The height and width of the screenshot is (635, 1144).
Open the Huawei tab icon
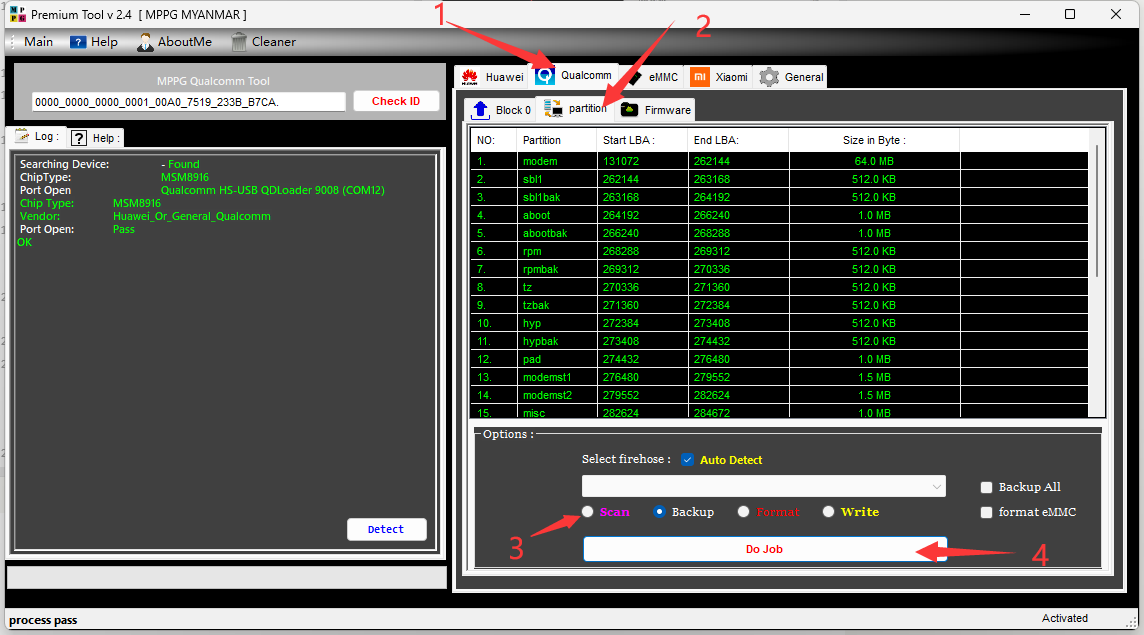click(x=469, y=77)
